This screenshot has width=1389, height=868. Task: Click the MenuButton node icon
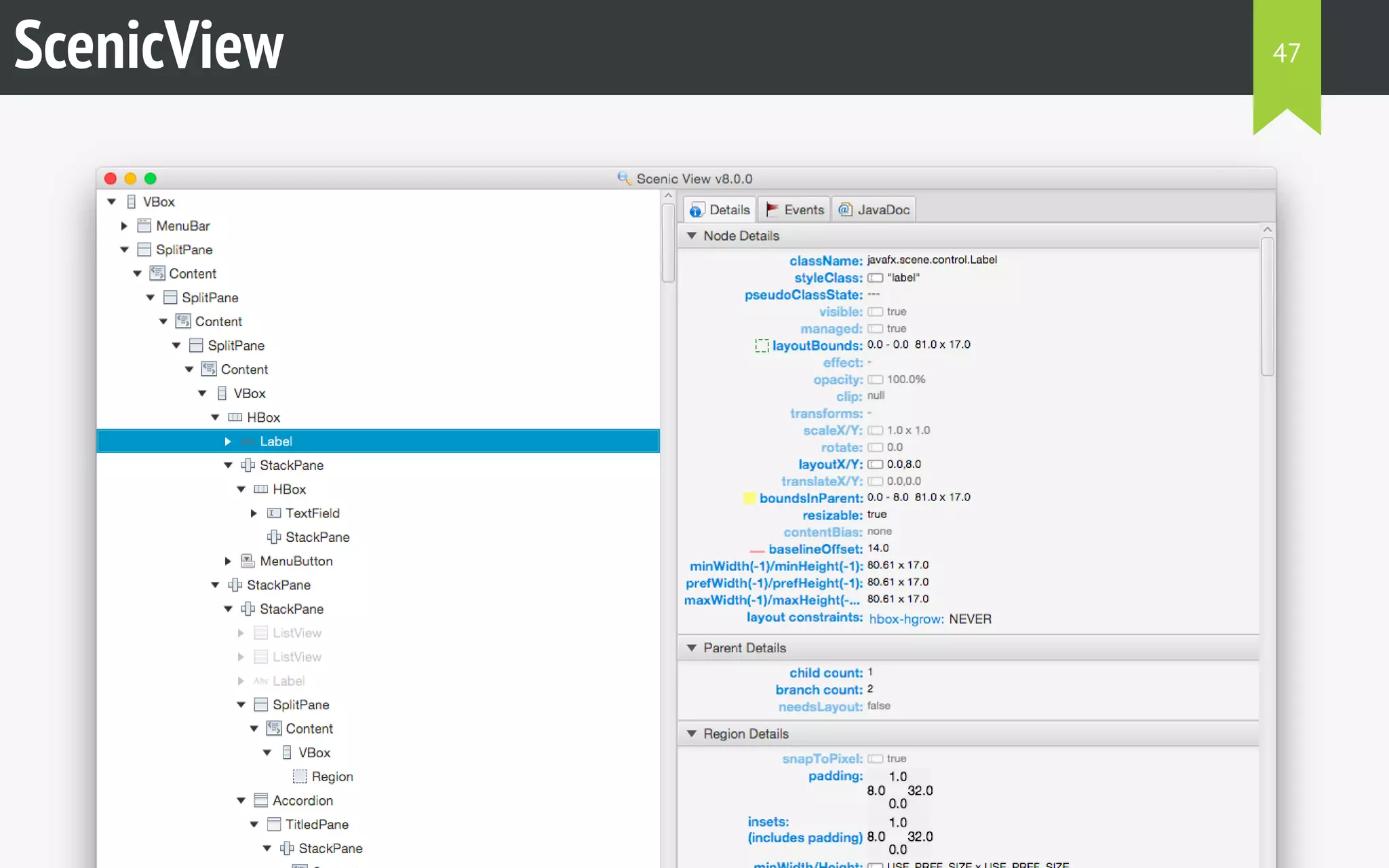tap(248, 561)
